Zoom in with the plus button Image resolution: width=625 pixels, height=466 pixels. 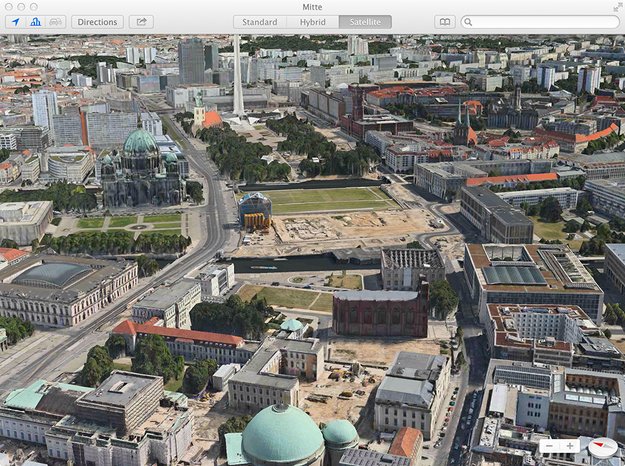(x=570, y=446)
